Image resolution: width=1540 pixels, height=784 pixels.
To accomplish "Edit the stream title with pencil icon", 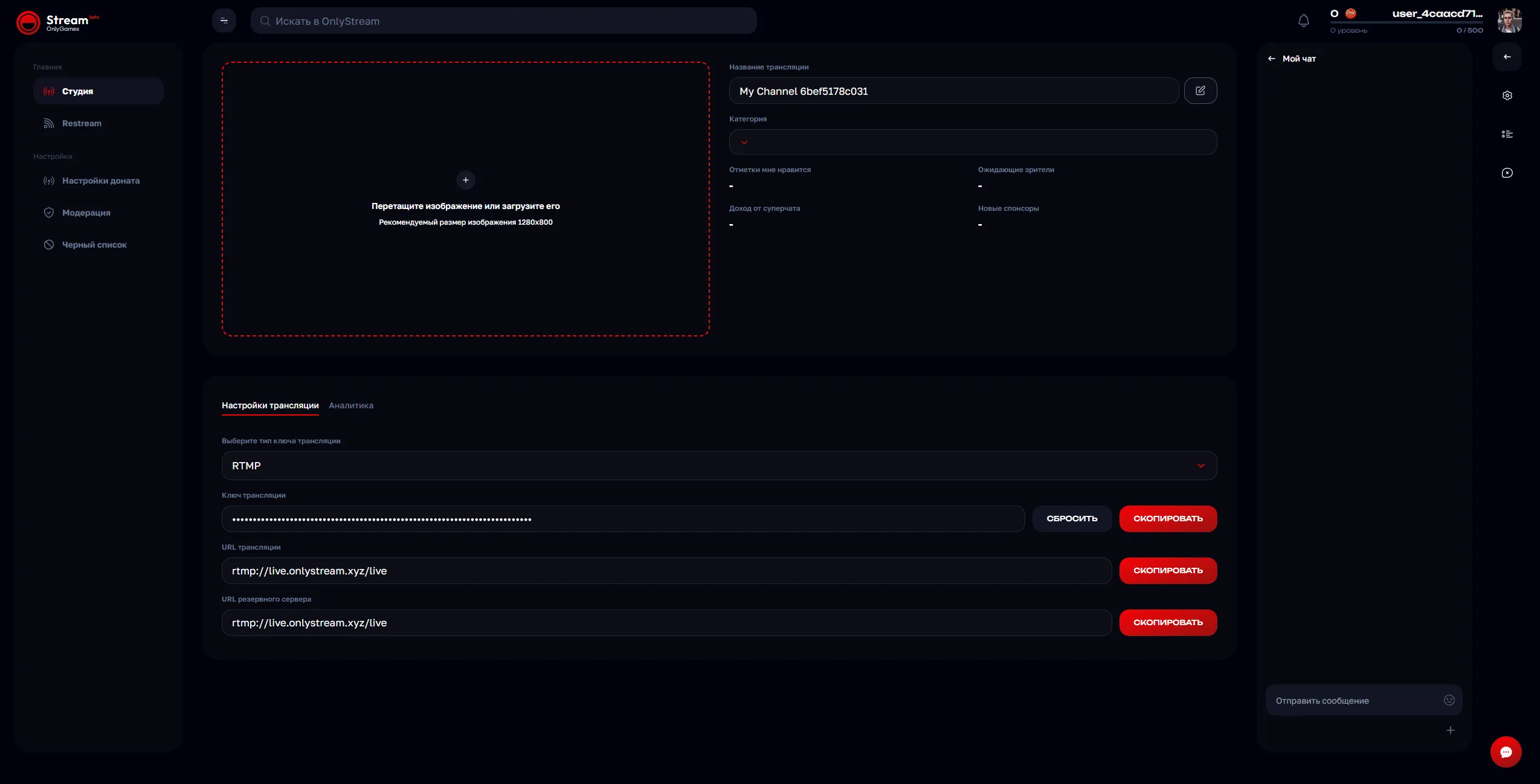I will point(1200,90).
